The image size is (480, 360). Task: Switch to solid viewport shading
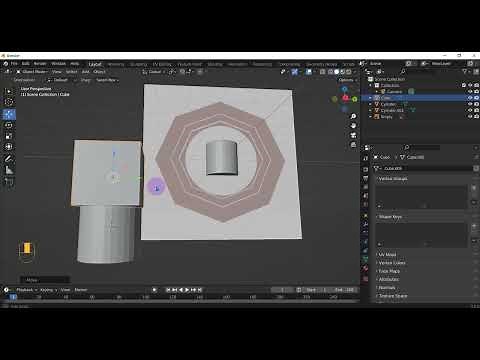pos(336,72)
